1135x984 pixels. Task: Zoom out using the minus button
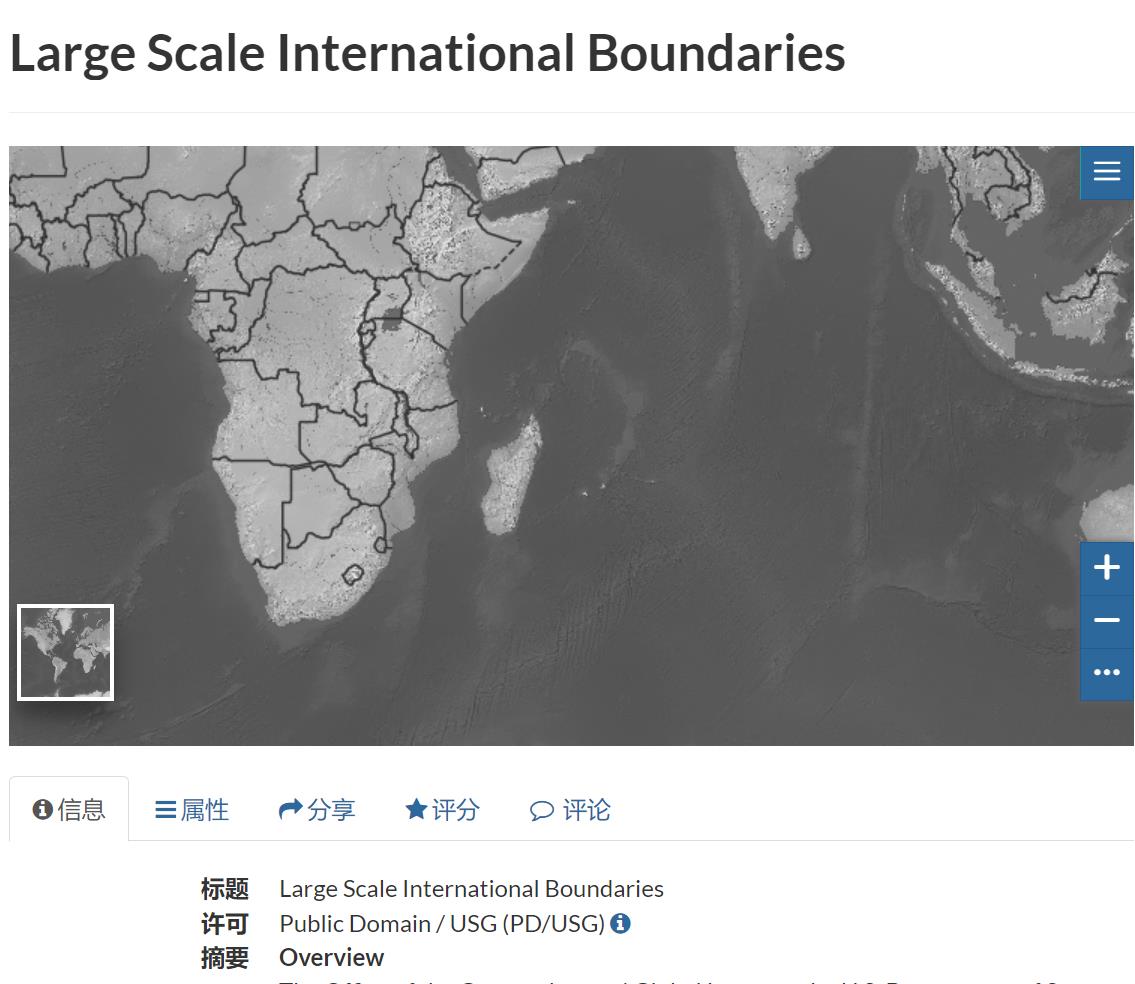pyautogui.click(x=1106, y=621)
